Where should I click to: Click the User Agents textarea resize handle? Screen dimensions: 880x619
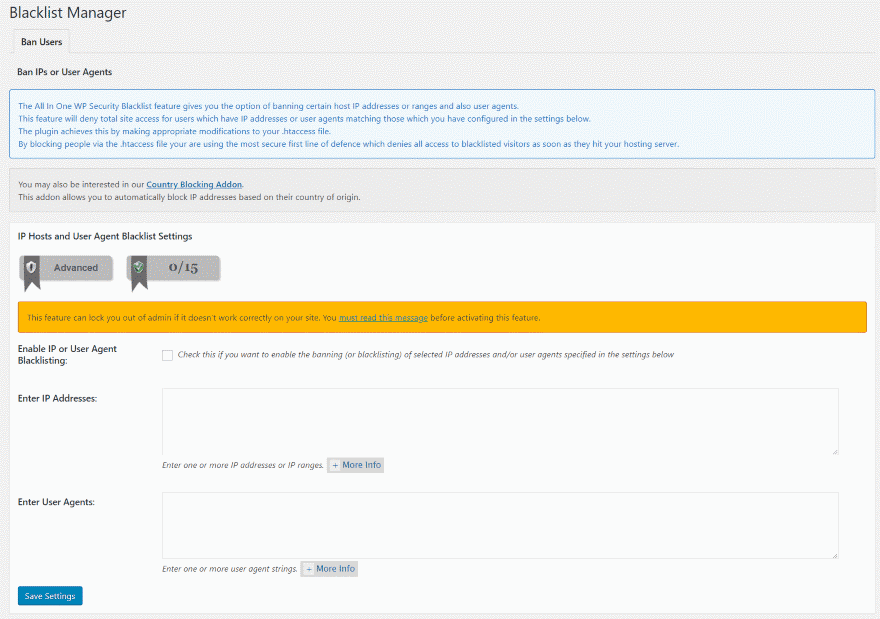point(835,555)
